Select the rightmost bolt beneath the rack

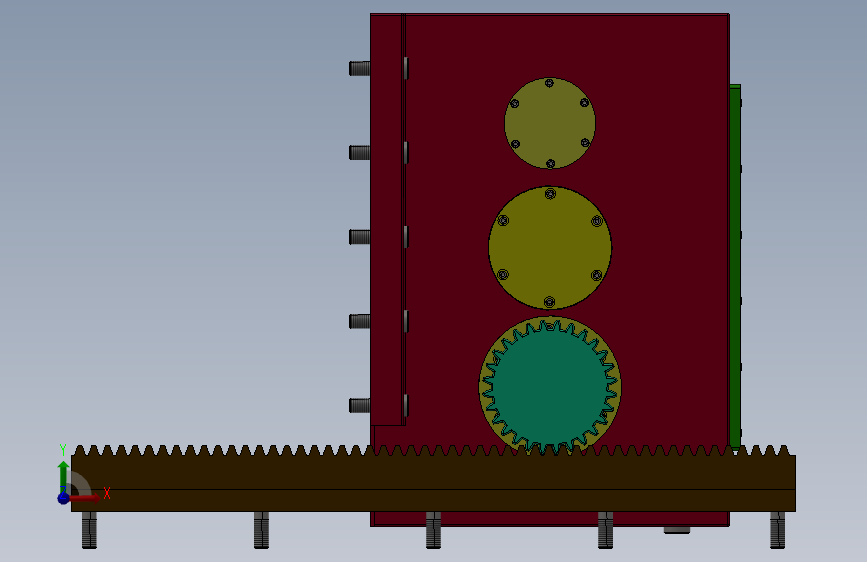pyautogui.click(x=777, y=530)
